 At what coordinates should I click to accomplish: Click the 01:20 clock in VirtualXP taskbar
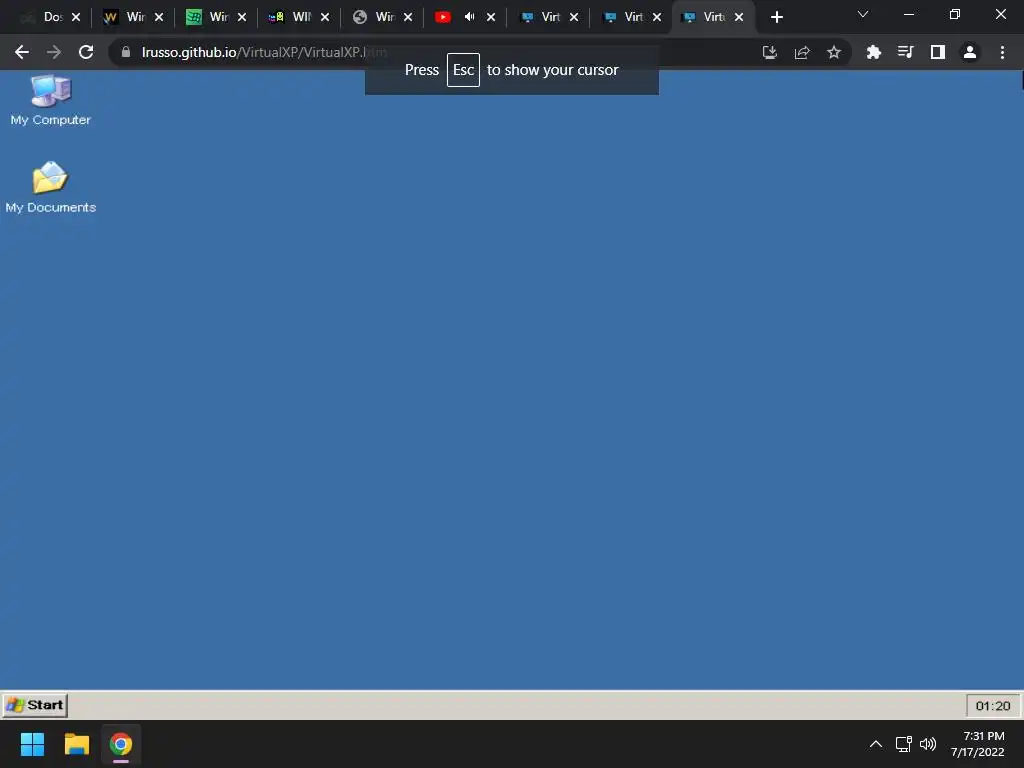pos(993,705)
